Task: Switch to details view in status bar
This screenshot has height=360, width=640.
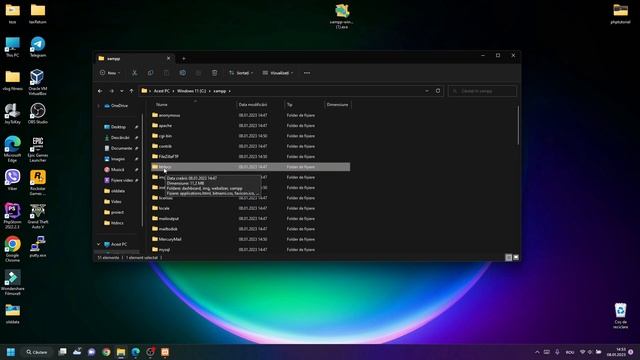Action: 509,258
